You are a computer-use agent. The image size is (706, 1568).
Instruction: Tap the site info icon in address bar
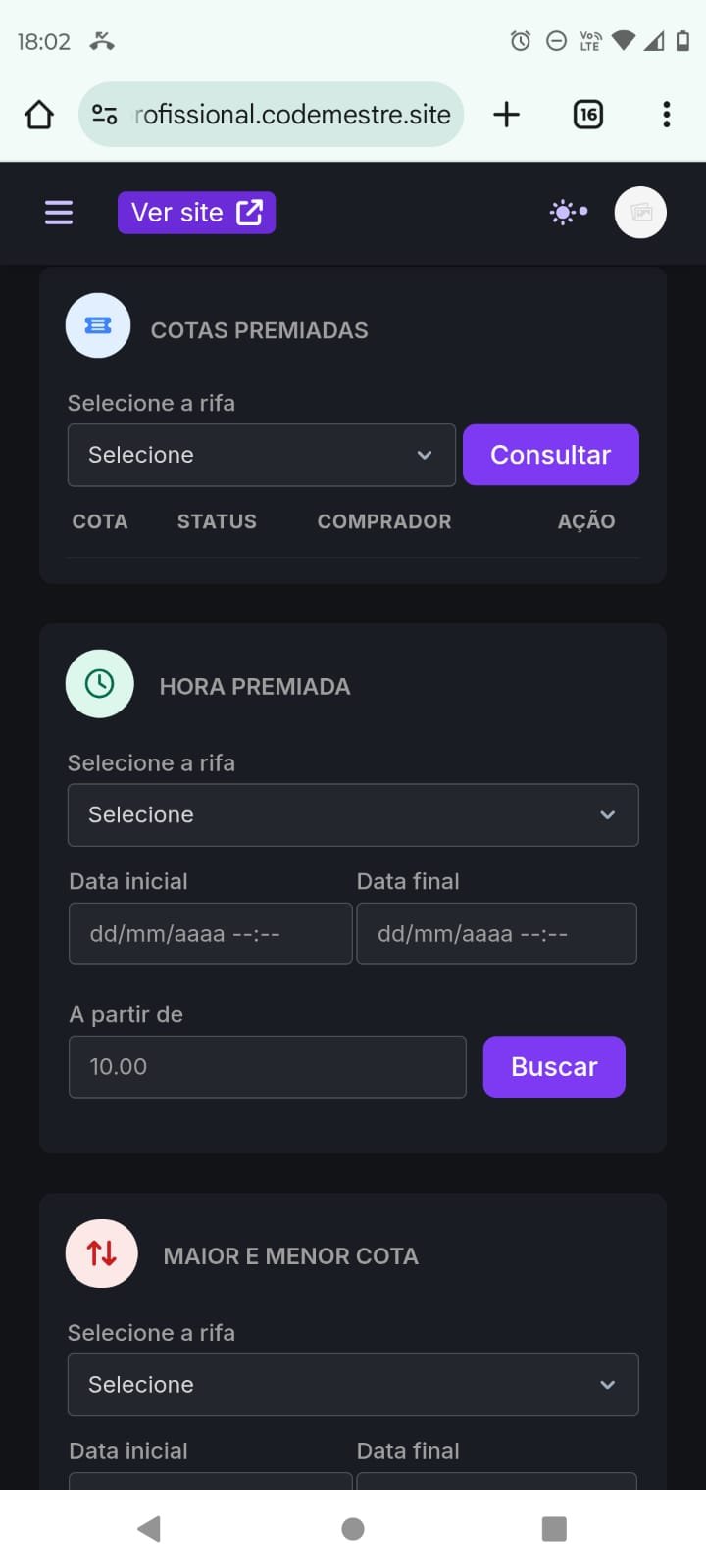pos(105,115)
